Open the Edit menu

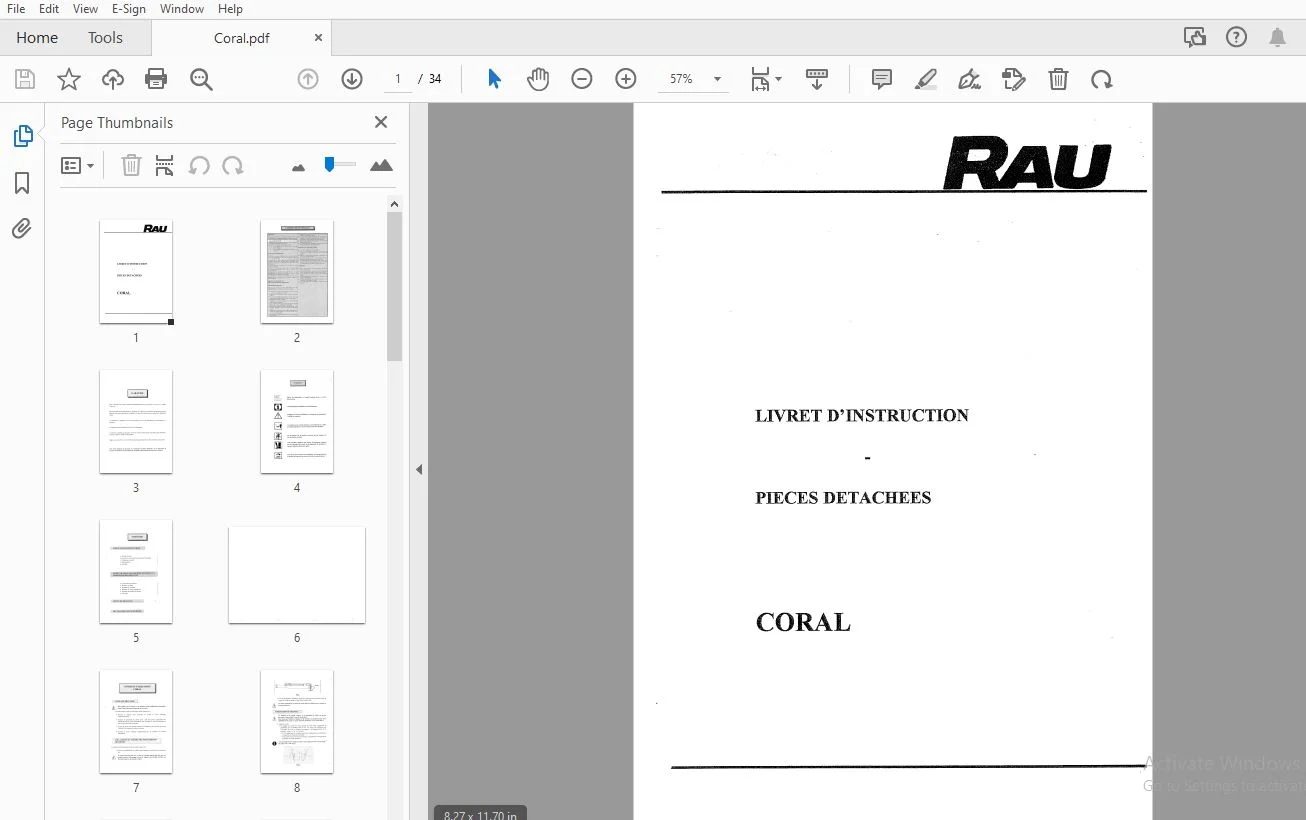(x=48, y=9)
